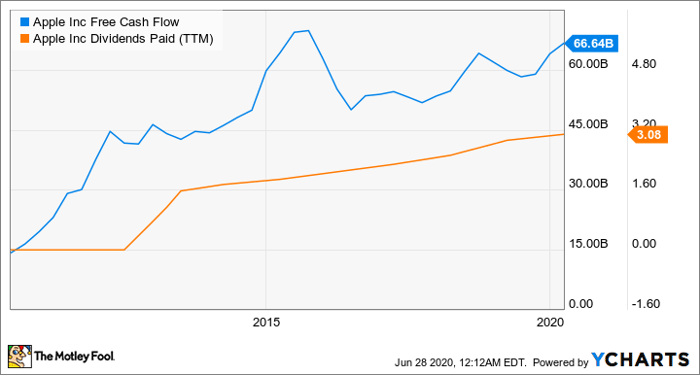The height and width of the screenshot is (375, 700).
Task: Click the orange 3.08 value tag
Action: coord(648,134)
